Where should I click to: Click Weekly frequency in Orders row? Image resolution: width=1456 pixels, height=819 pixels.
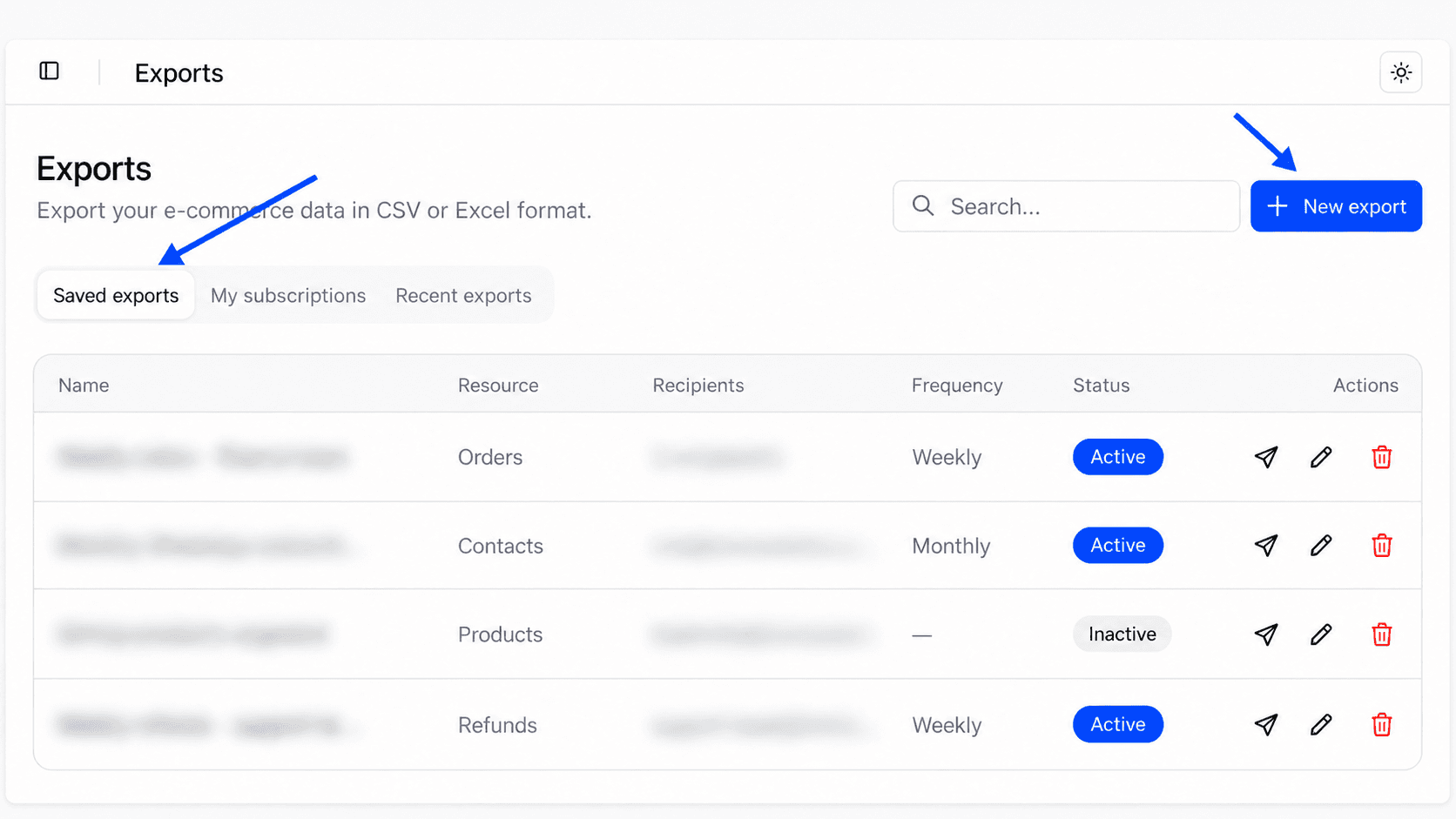point(947,457)
